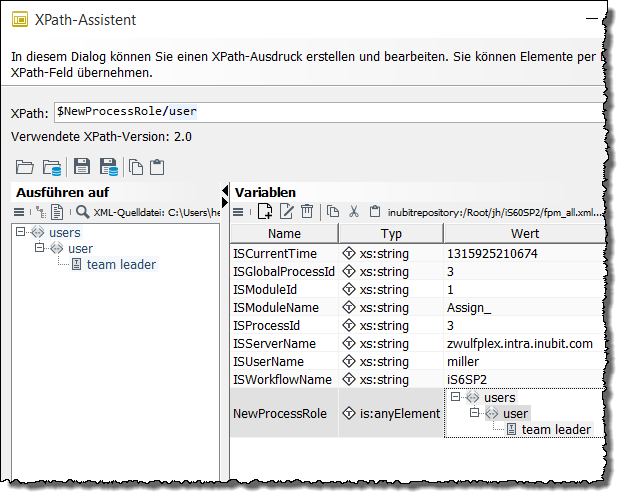Open the Variablen panel hamburger menu
Screen dimensions: 625x501
point(238,211)
